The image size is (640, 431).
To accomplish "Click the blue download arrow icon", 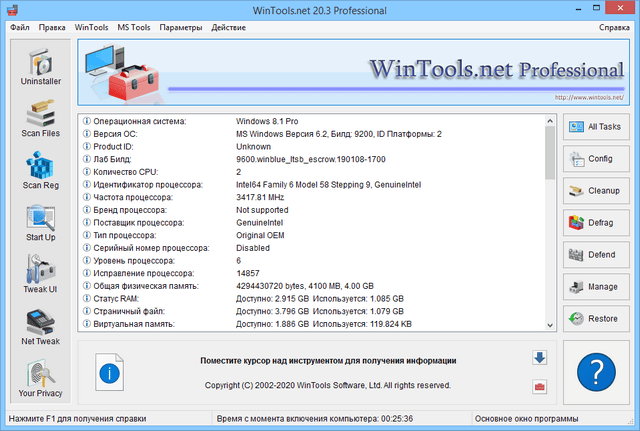I will click(539, 358).
